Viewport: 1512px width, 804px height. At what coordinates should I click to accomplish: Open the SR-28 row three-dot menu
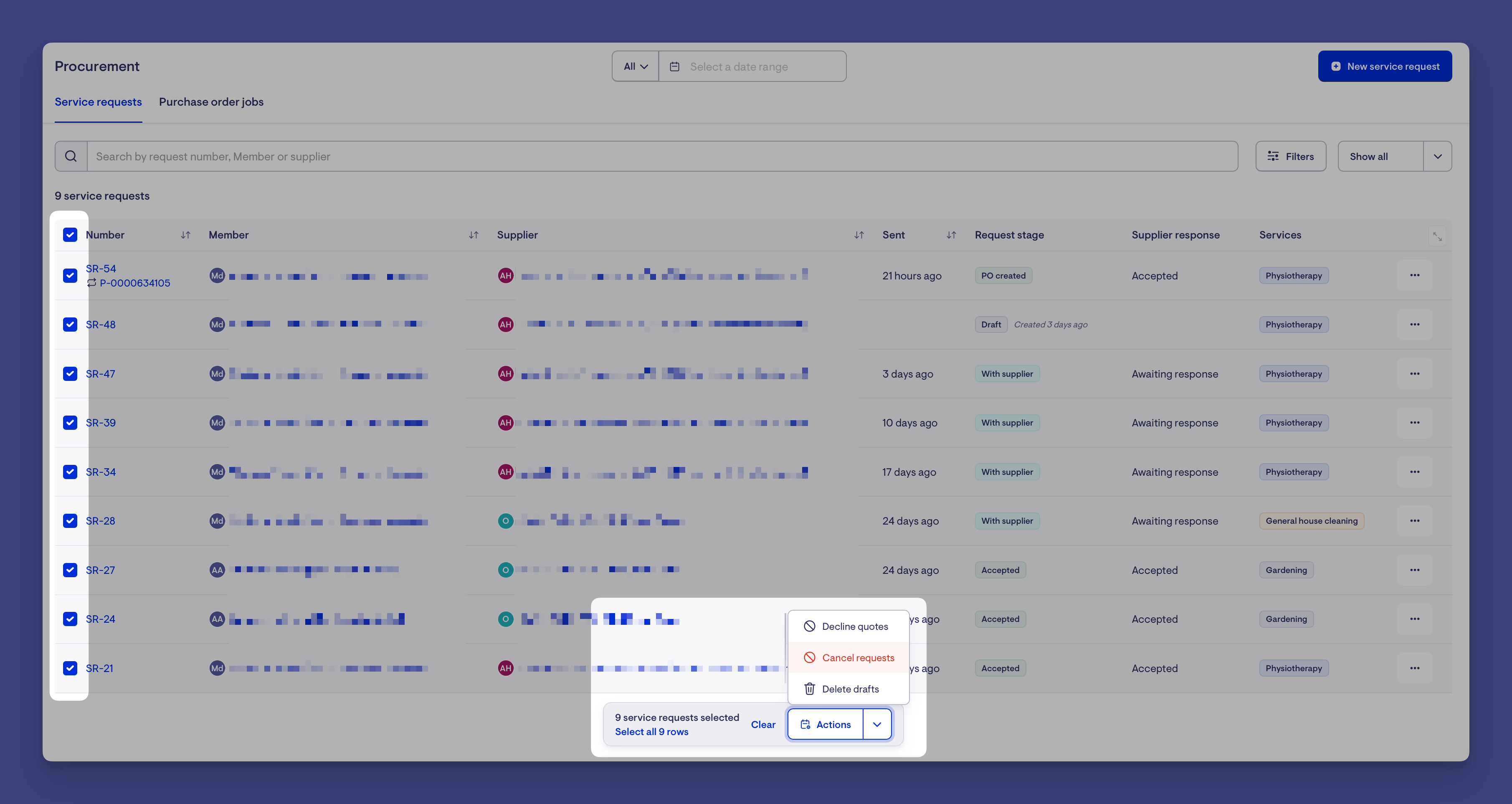(x=1415, y=520)
